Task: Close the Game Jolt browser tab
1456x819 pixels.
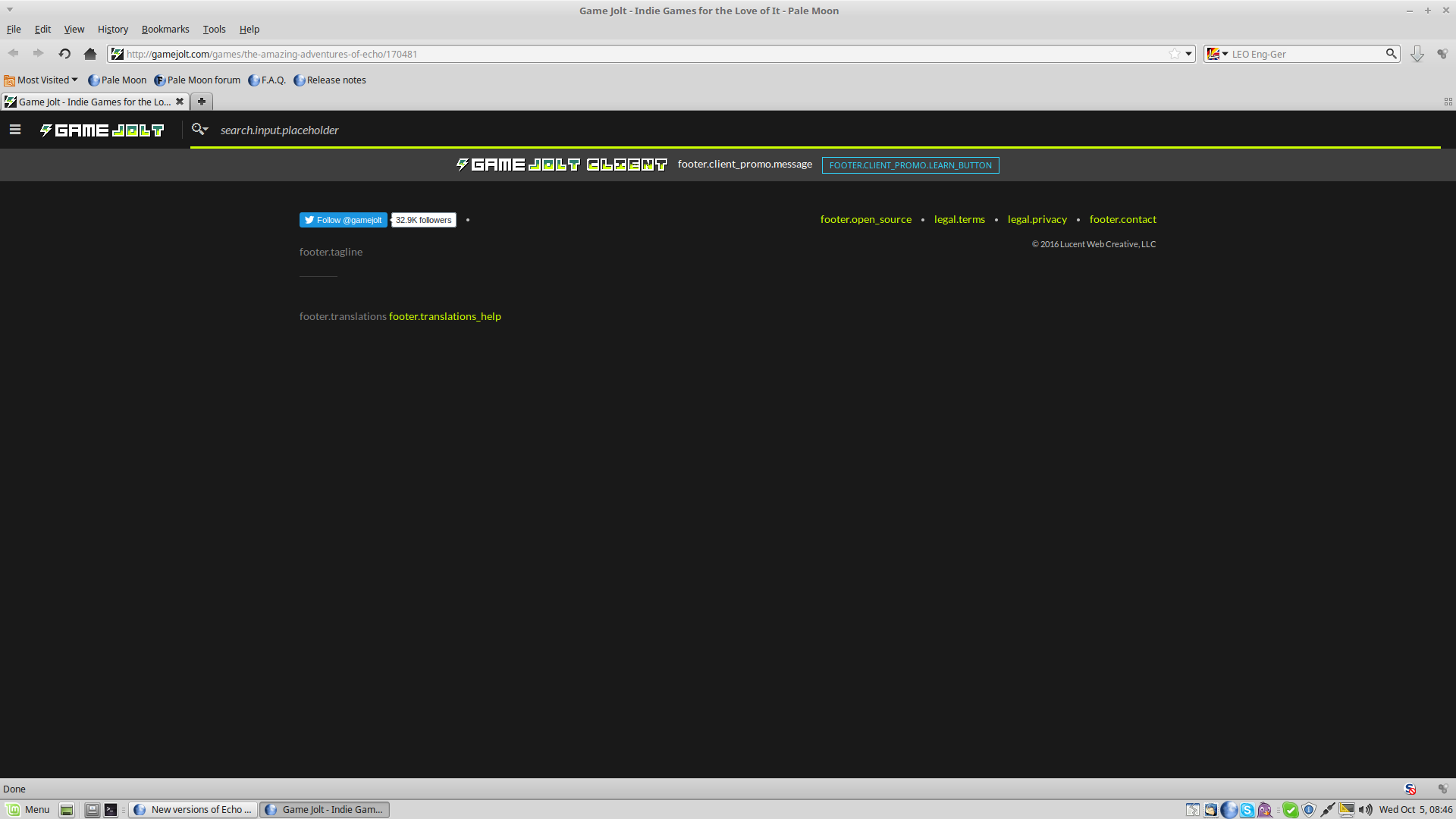Action: 180,102
